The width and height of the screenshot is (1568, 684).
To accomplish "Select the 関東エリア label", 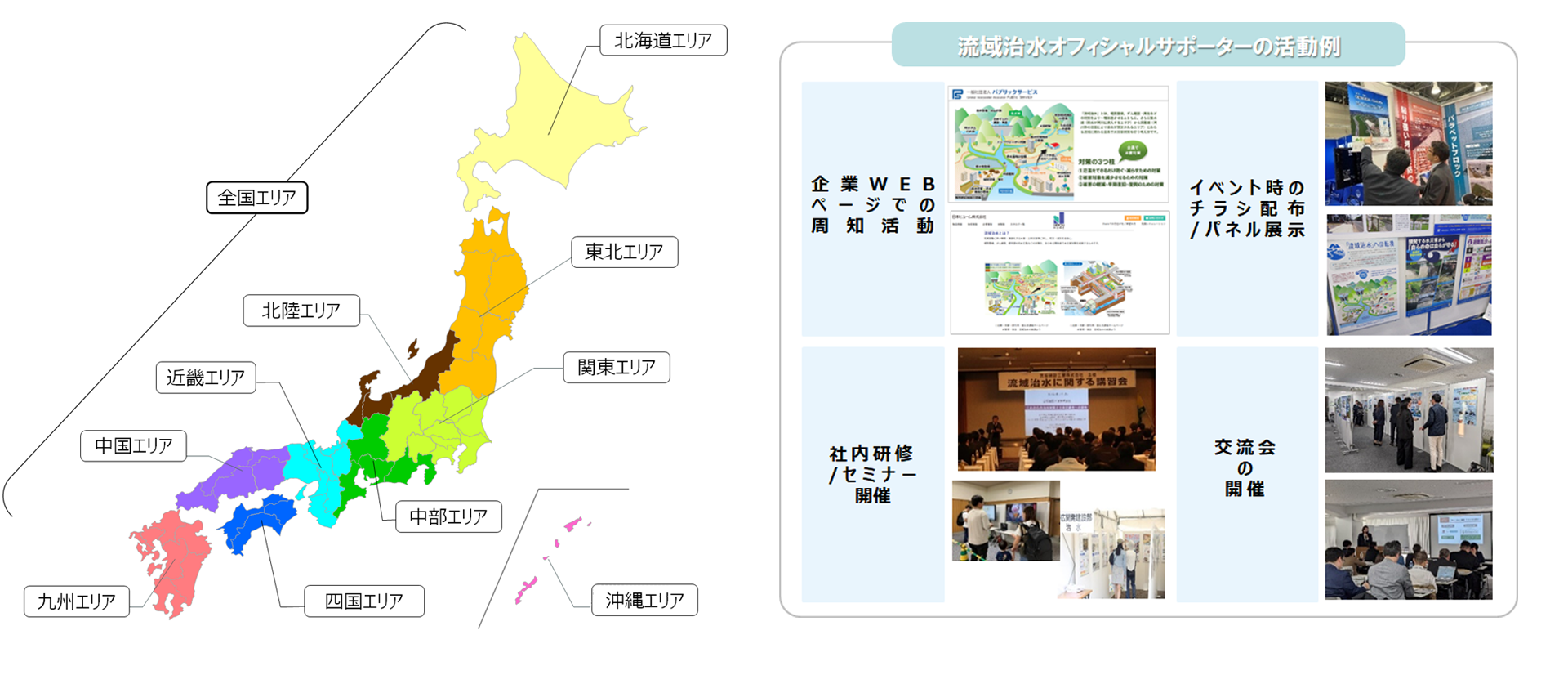I will (616, 367).
